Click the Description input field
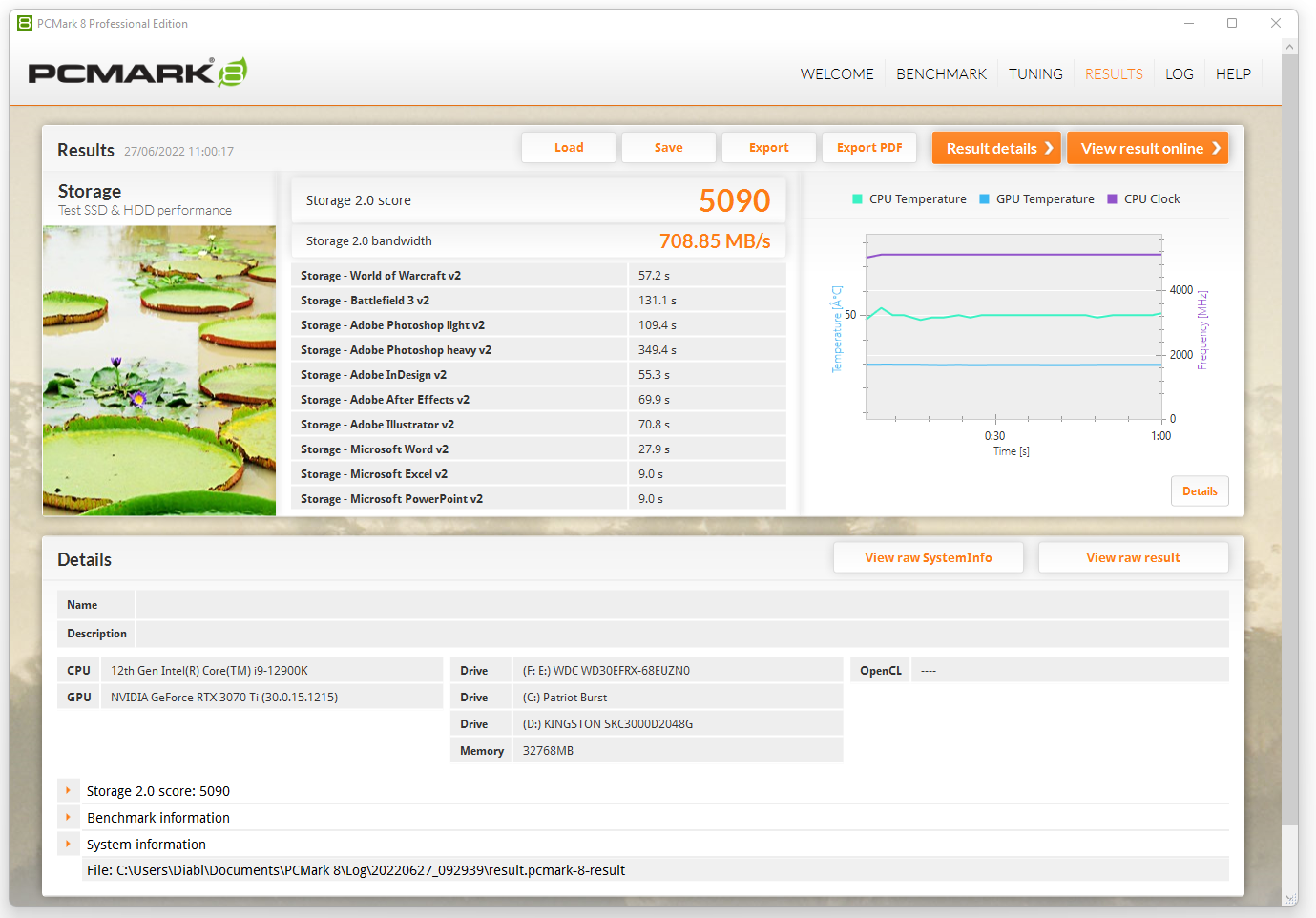Screen dimensions: 1316x918 coord(682,634)
